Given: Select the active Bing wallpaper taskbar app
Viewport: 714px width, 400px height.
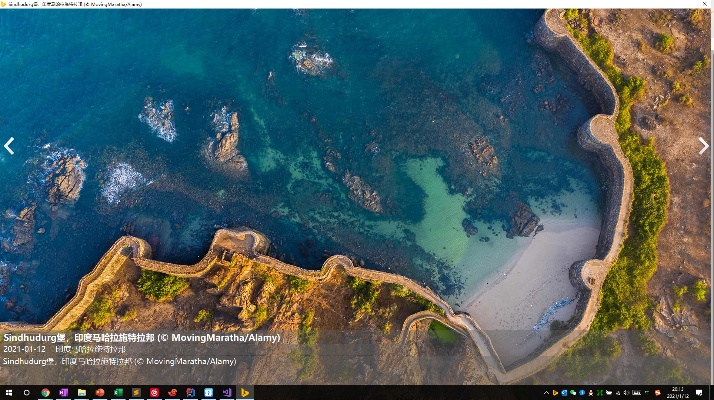Looking at the screenshot, I should coord(246,393).
